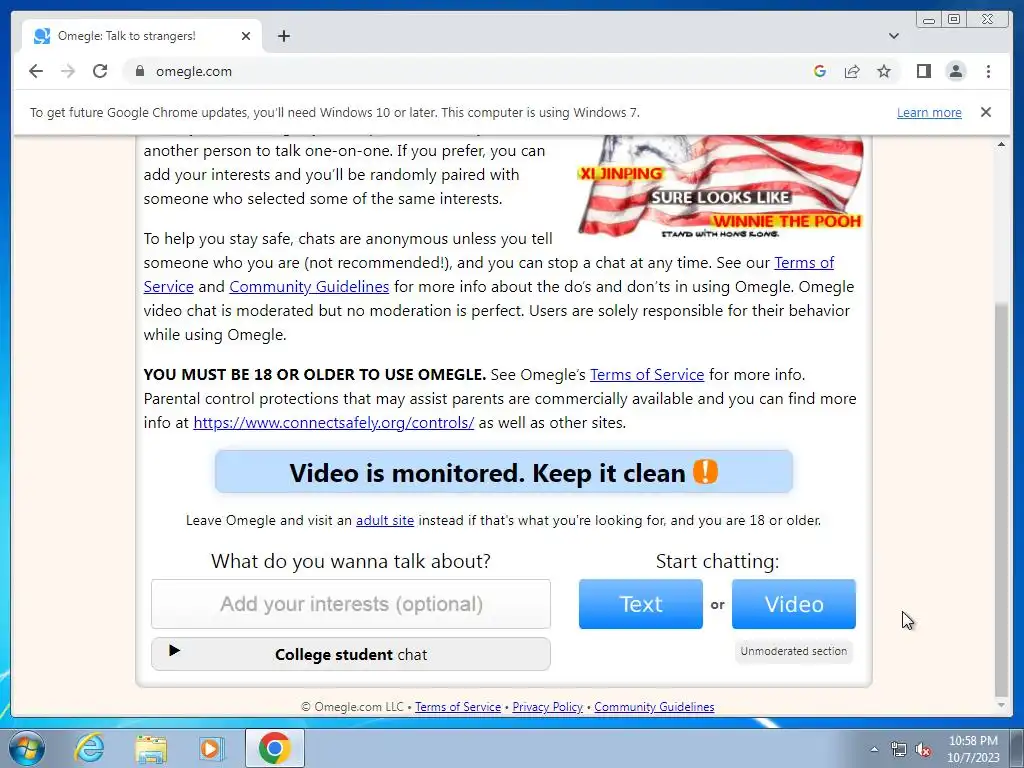Start a Text chat
The height and width of the screenshot is (768, 1024).
point(641,604)
